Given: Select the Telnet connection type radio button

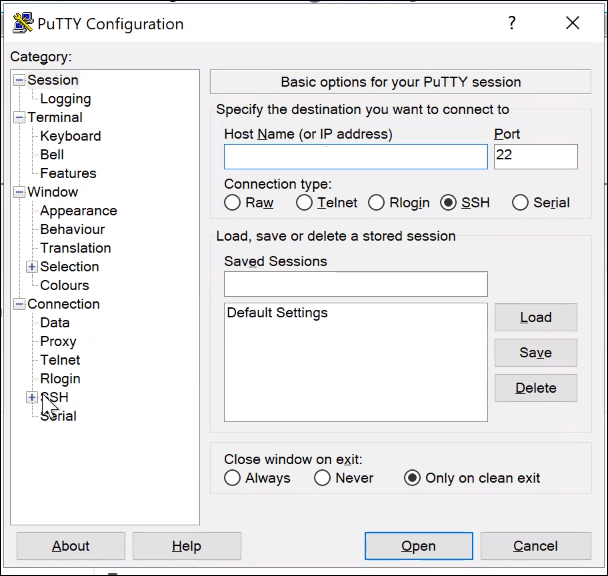Looking at the screenshot, I should coord(306,203).
